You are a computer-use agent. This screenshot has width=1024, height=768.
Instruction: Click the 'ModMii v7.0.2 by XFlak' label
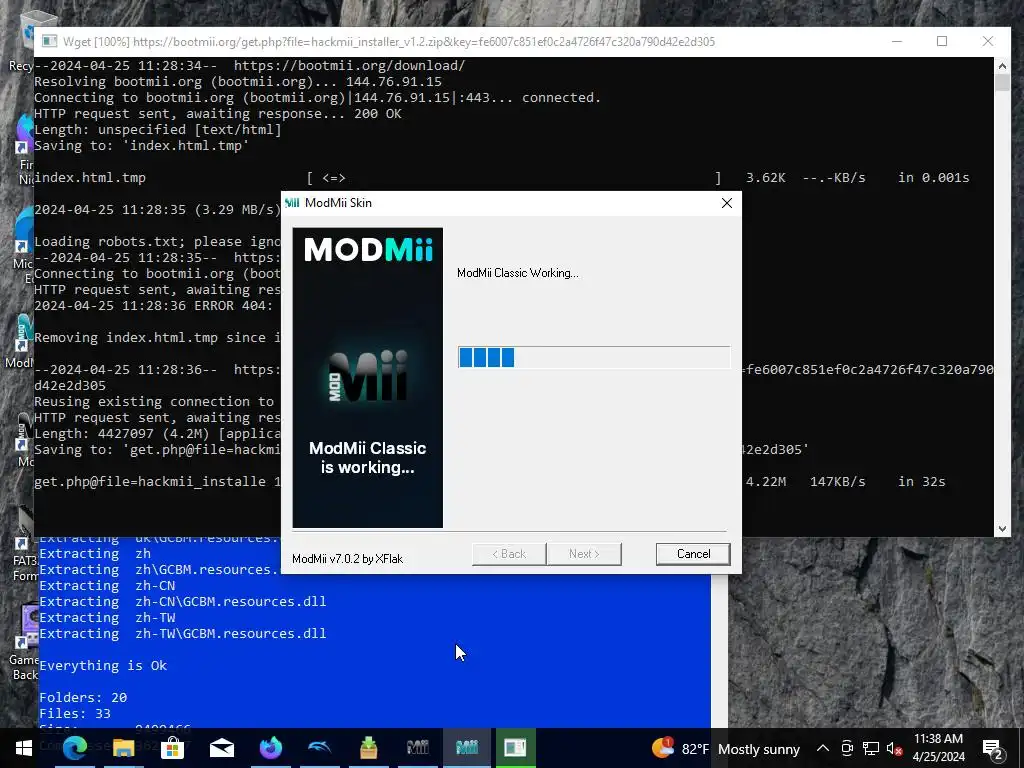[347, 559]
